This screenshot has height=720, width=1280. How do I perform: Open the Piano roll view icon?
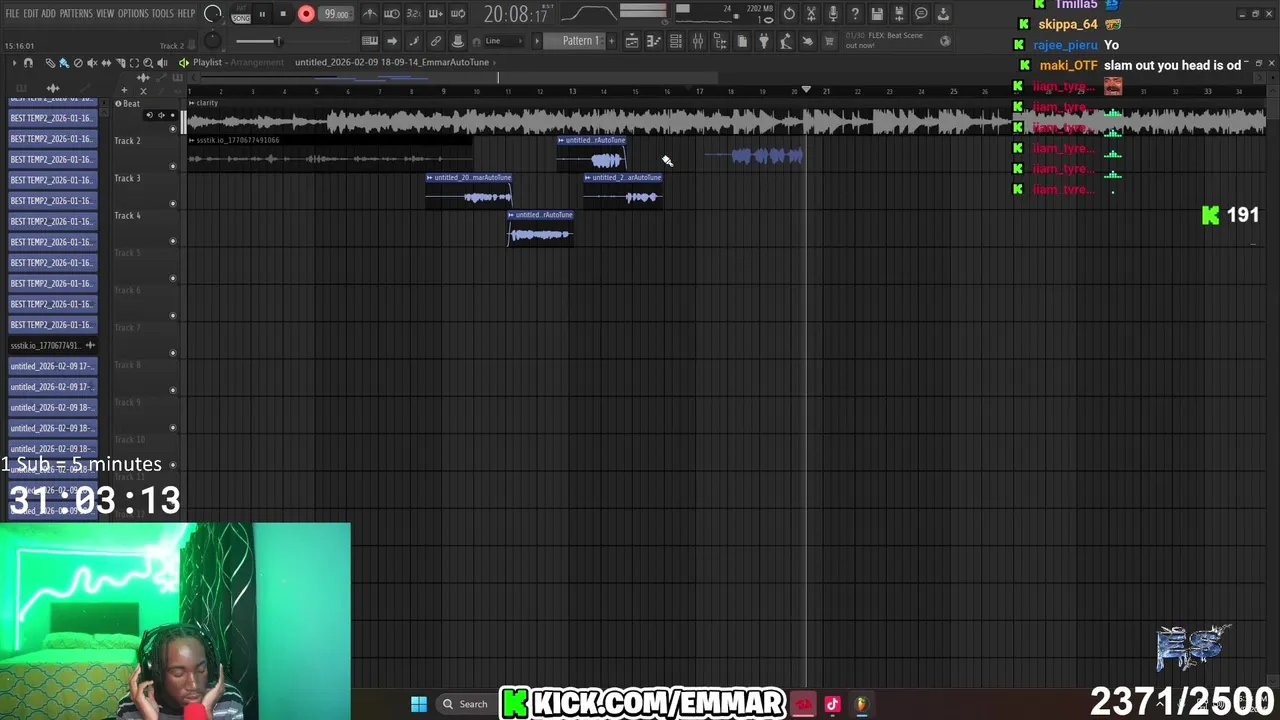coord(653,41)
